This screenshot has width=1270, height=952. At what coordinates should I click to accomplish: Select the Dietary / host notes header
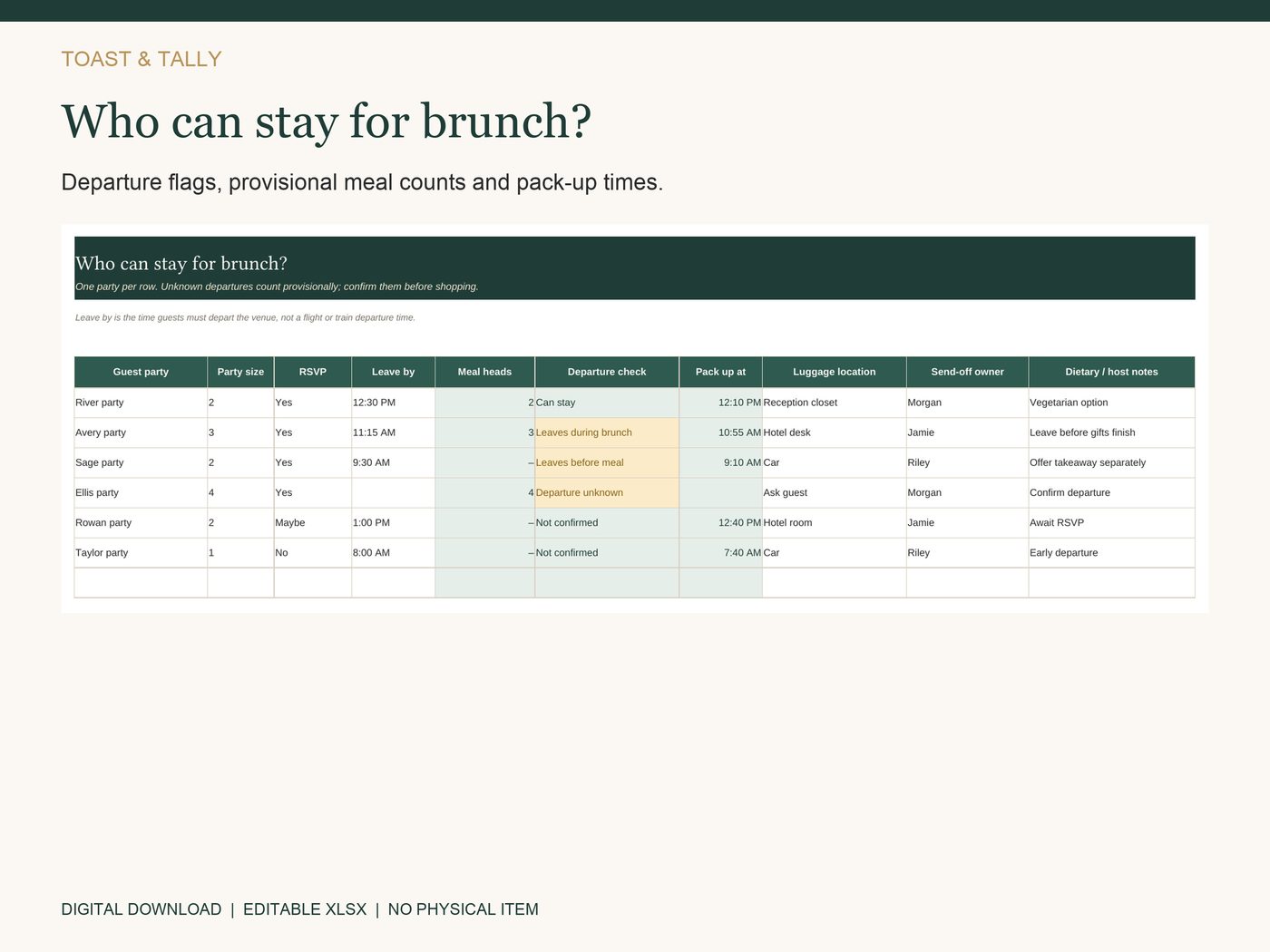(x=1112, y=372)
